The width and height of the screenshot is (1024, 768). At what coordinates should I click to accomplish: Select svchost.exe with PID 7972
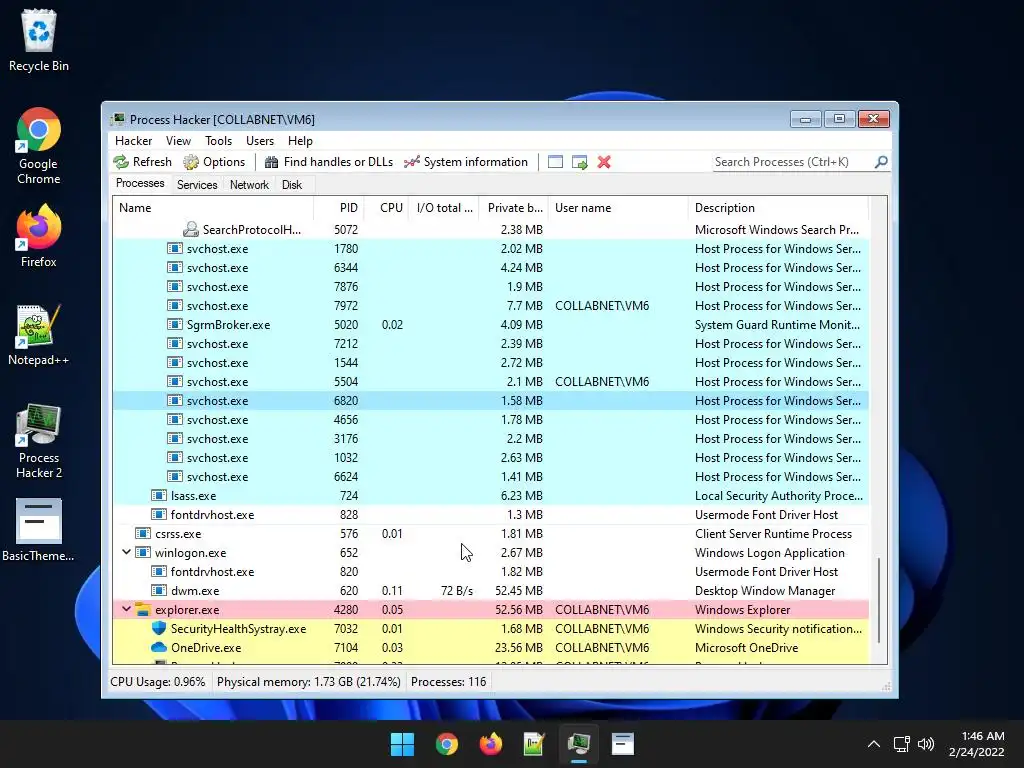coord(490,306)
